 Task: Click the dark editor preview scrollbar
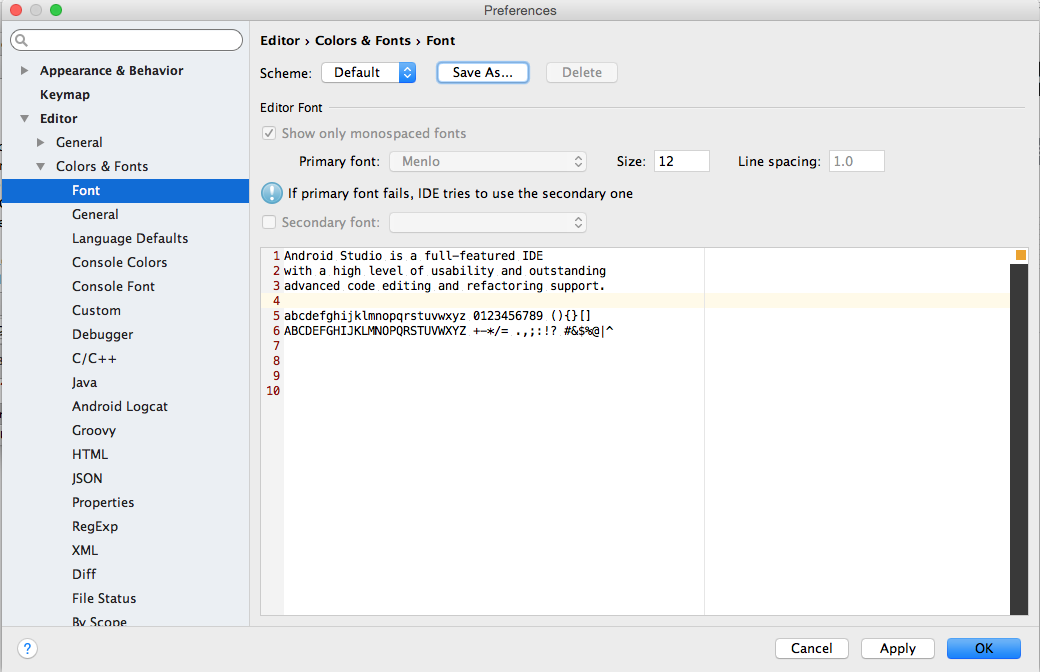pyautogui.click(x=1019, y=439)
